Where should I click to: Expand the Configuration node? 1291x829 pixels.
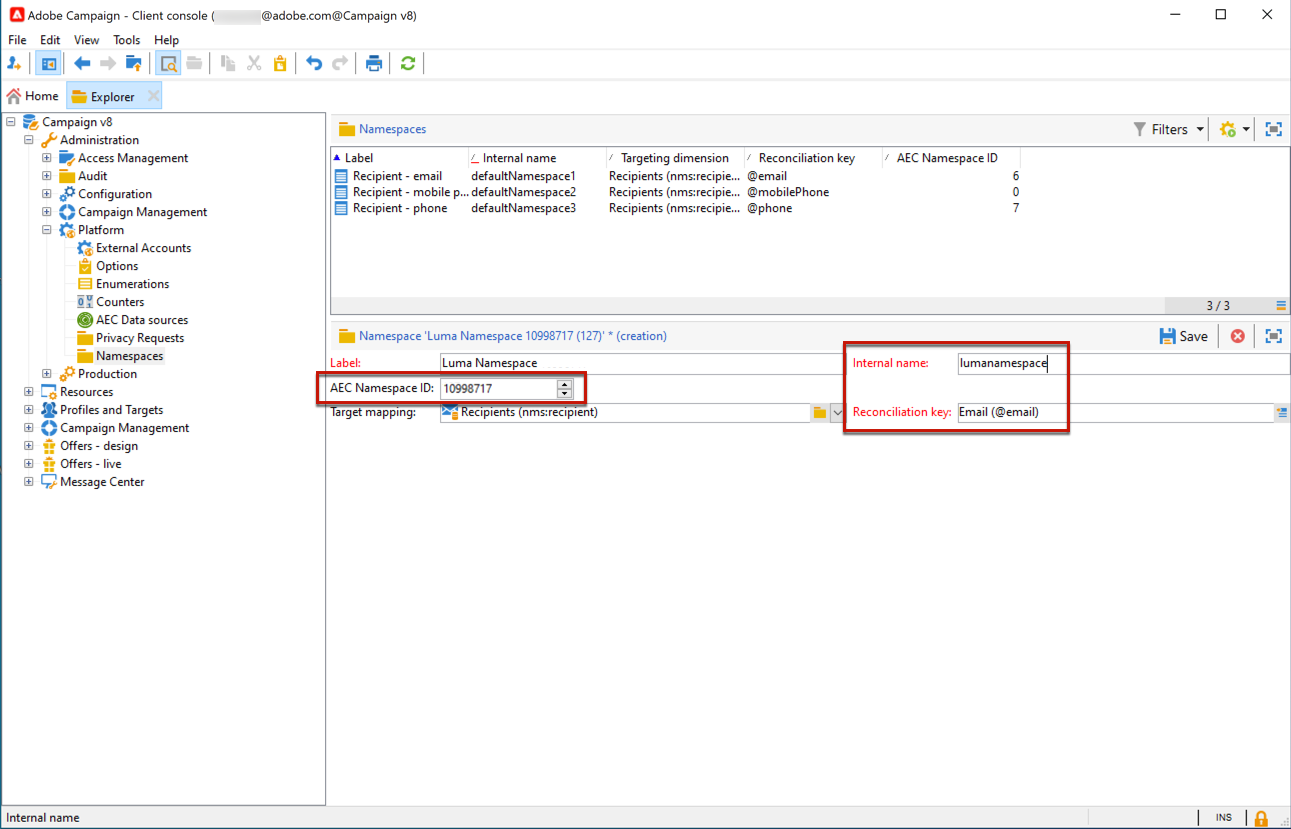tap(47, 194)
